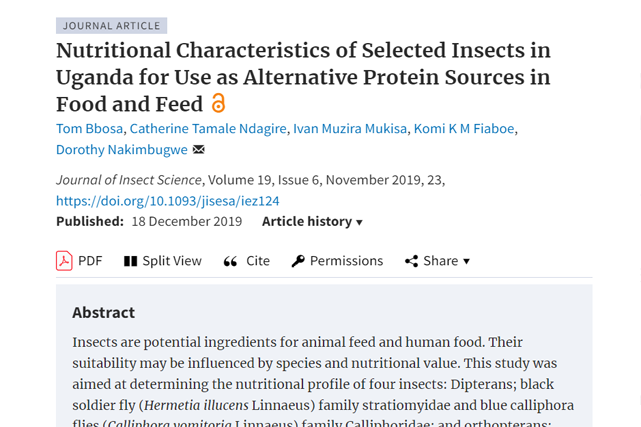Click the Split View columns icon

click(130, 261)
